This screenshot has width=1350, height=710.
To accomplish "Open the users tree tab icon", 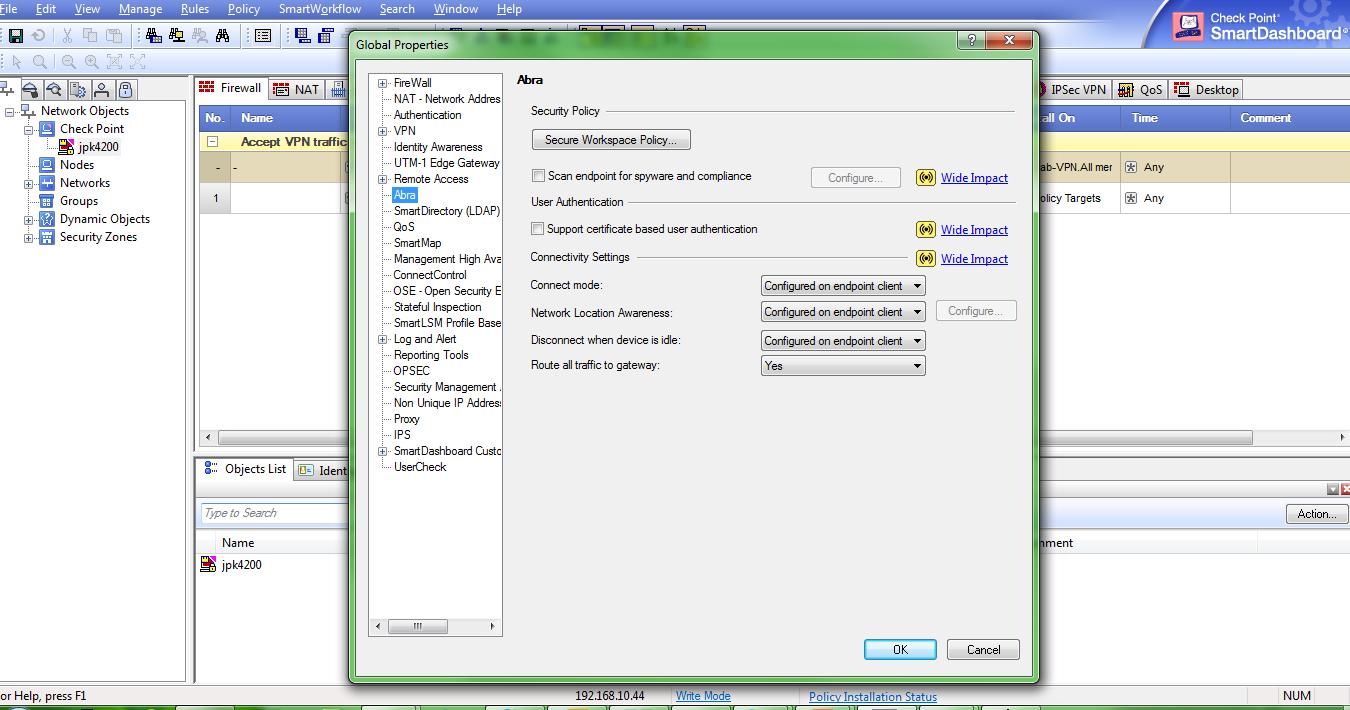I will tap(103, 90).
